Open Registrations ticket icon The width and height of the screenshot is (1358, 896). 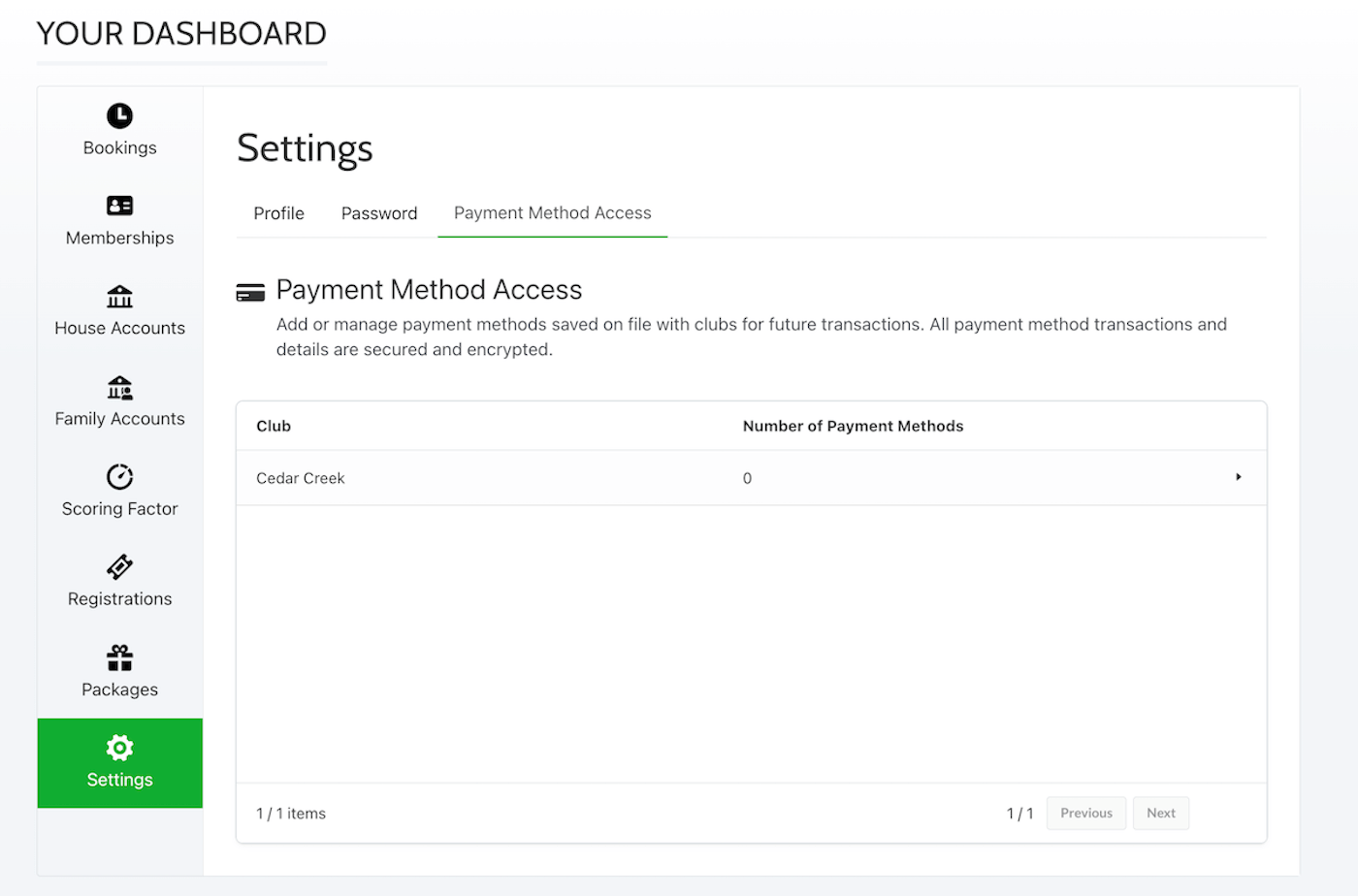click(119, 567)
